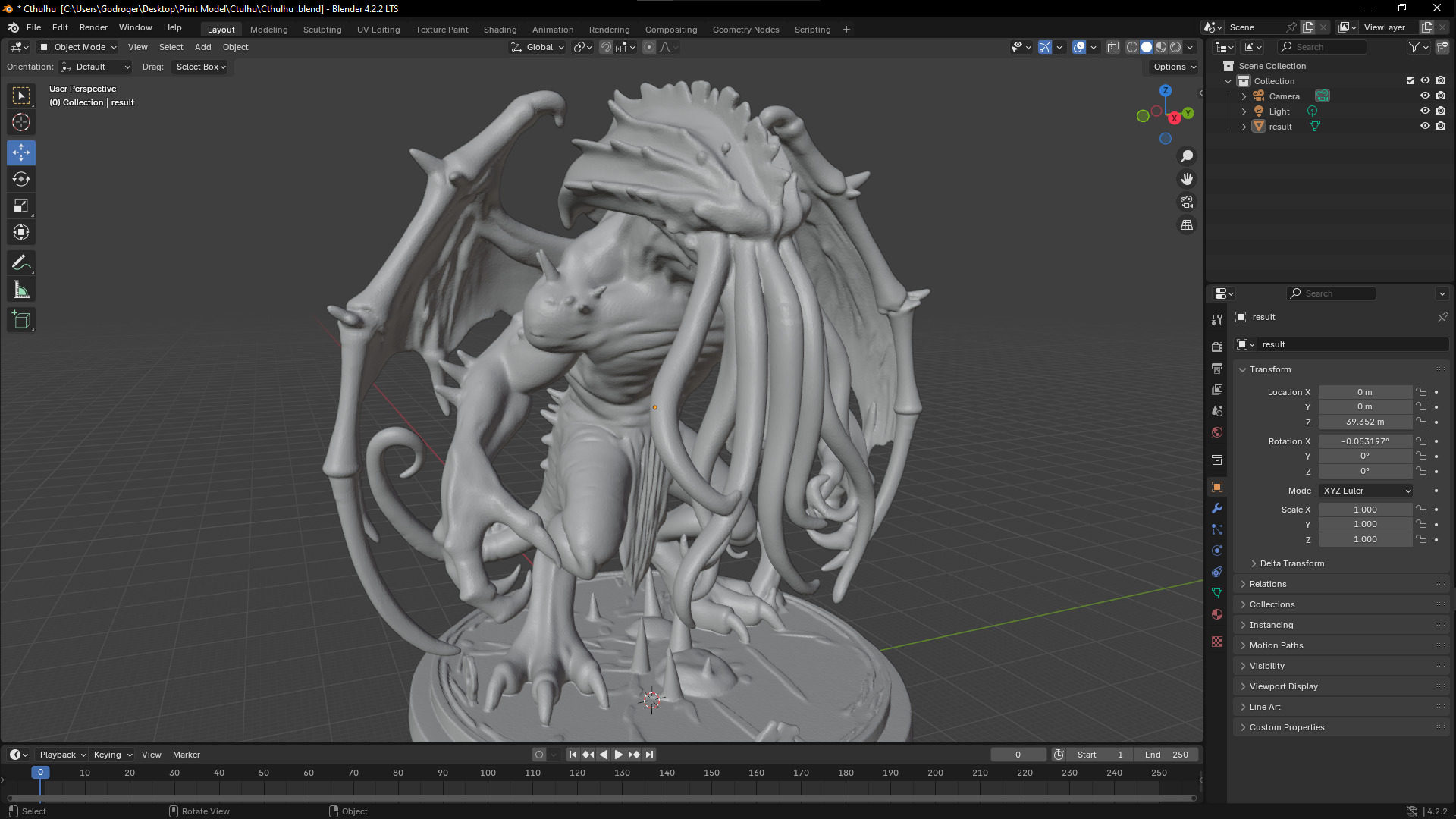This screenshot has height=819, width=1456.
Task: Open the Render menu
Action: 93,27
